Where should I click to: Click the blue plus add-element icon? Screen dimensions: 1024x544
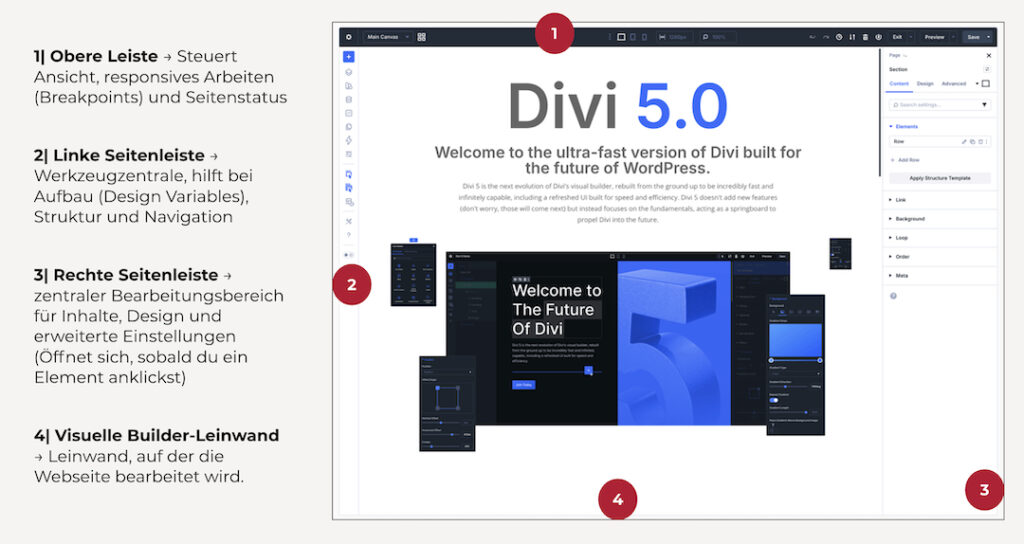[x=349, y=57]
